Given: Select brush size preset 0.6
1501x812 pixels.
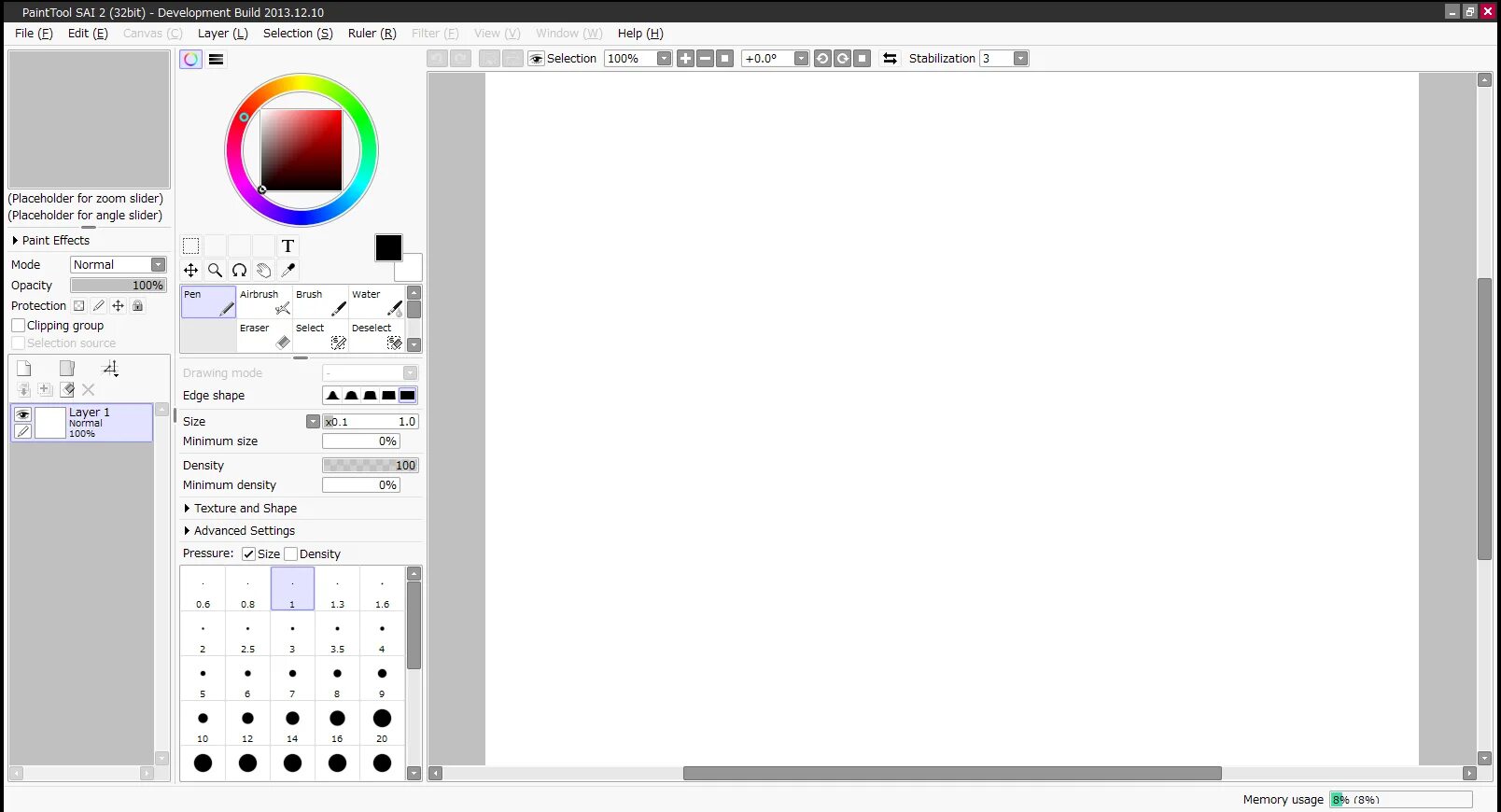Looking at the screenshot, I should 203,589.
